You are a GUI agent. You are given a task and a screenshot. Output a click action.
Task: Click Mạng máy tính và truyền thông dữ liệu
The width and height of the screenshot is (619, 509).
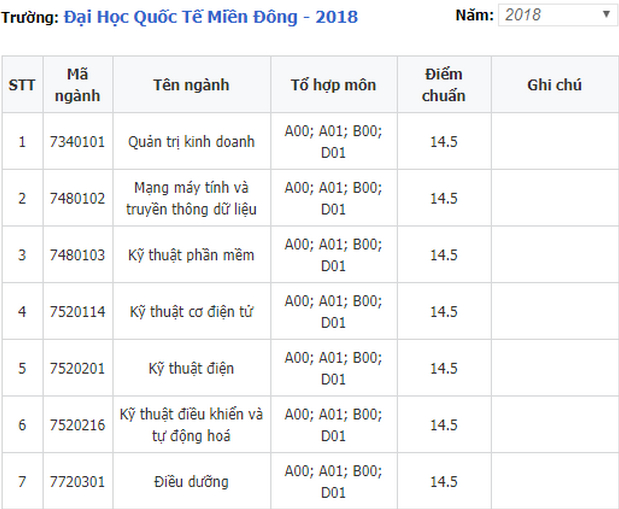(x=191, y=198)
